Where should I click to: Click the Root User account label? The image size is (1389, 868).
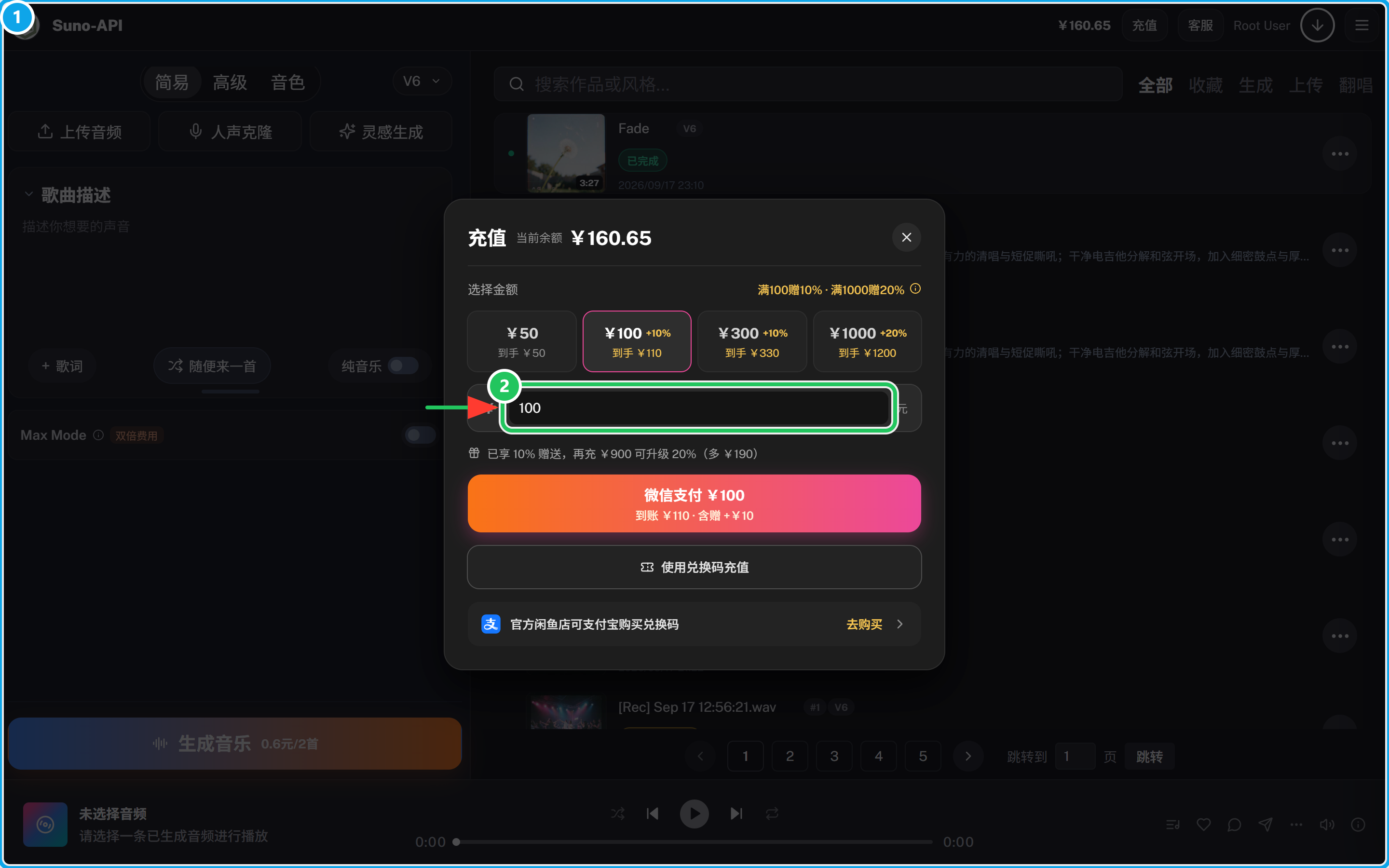[x=1262, y=26]
